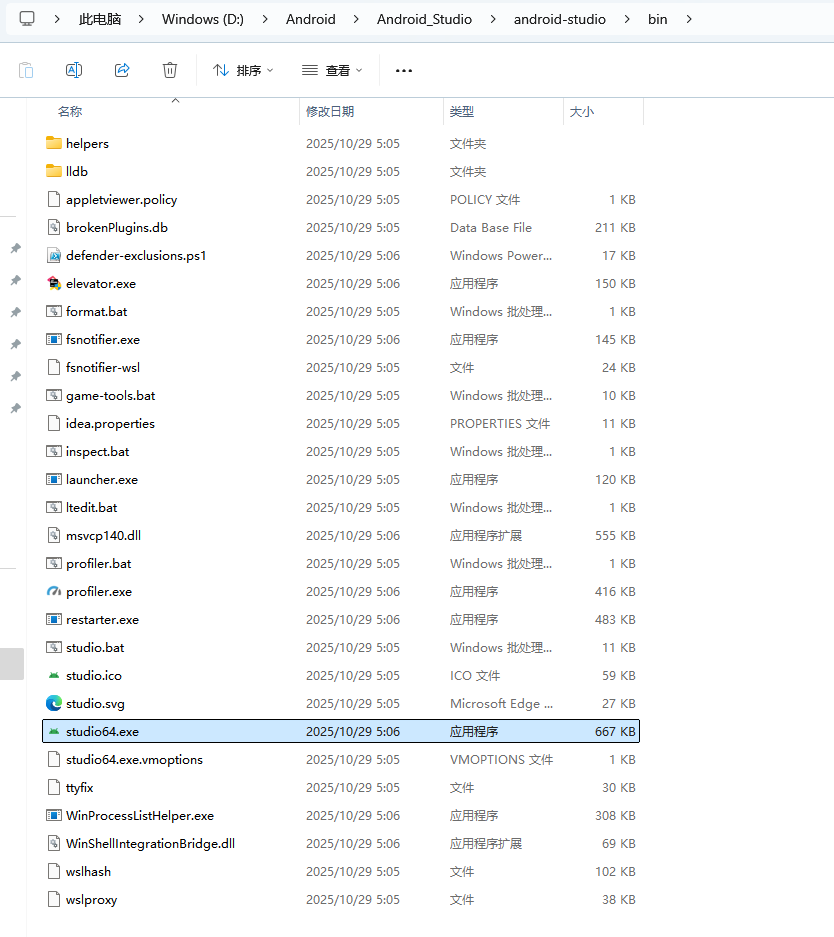
Task: Sort by 类型 column header
Action: 462,111
